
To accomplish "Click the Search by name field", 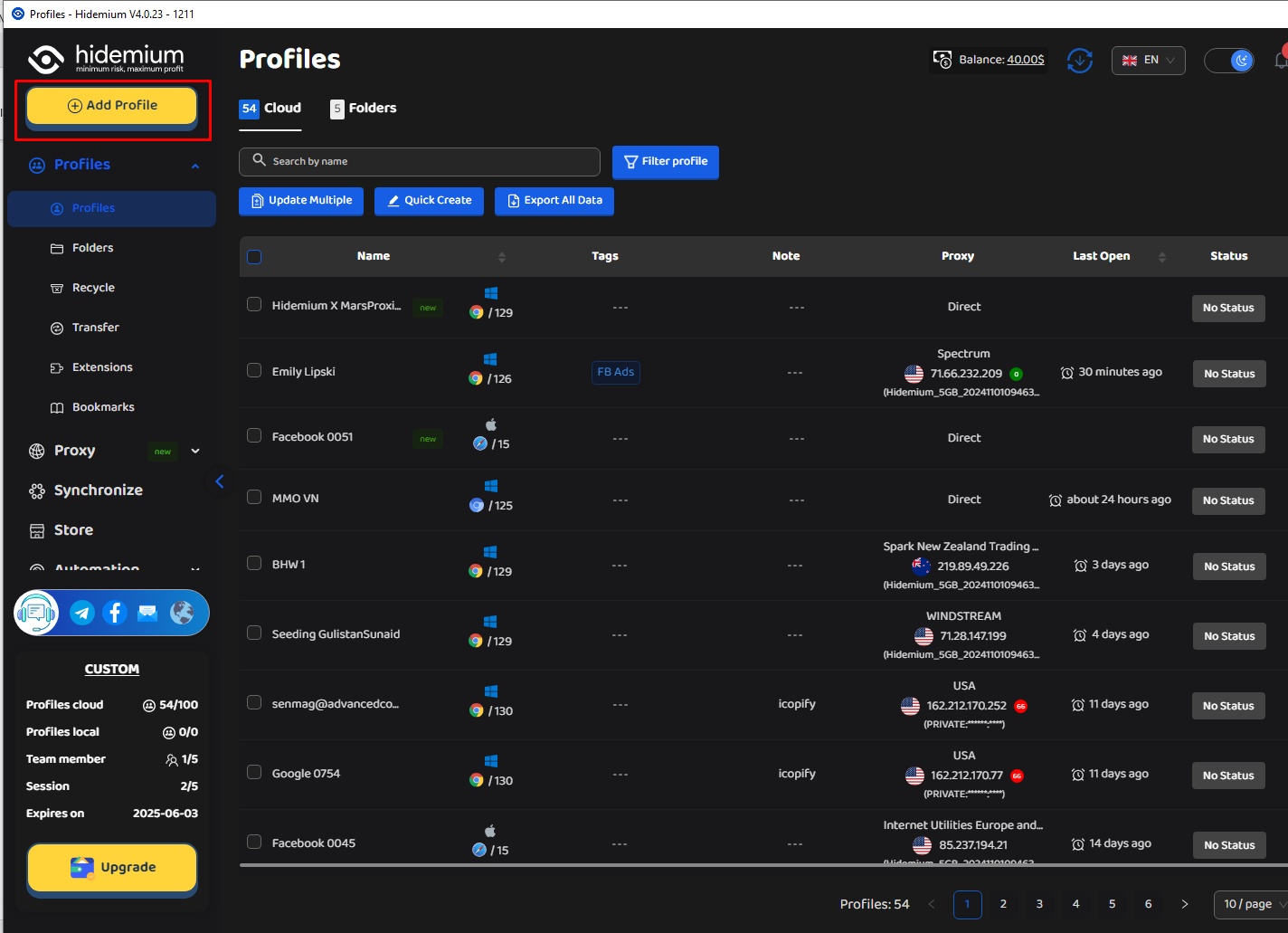I will [420, 162].
